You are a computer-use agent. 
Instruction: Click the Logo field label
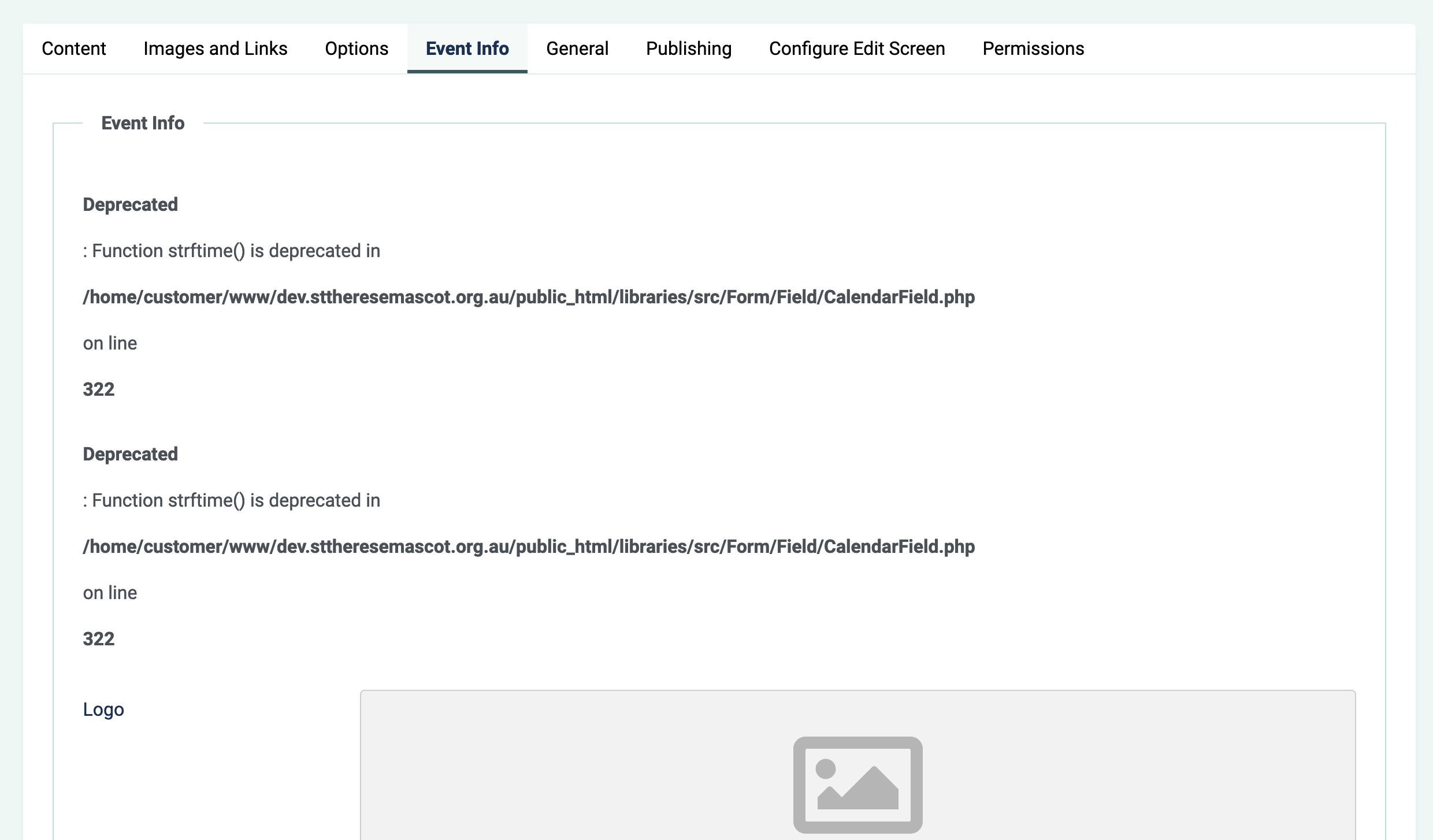103,709
